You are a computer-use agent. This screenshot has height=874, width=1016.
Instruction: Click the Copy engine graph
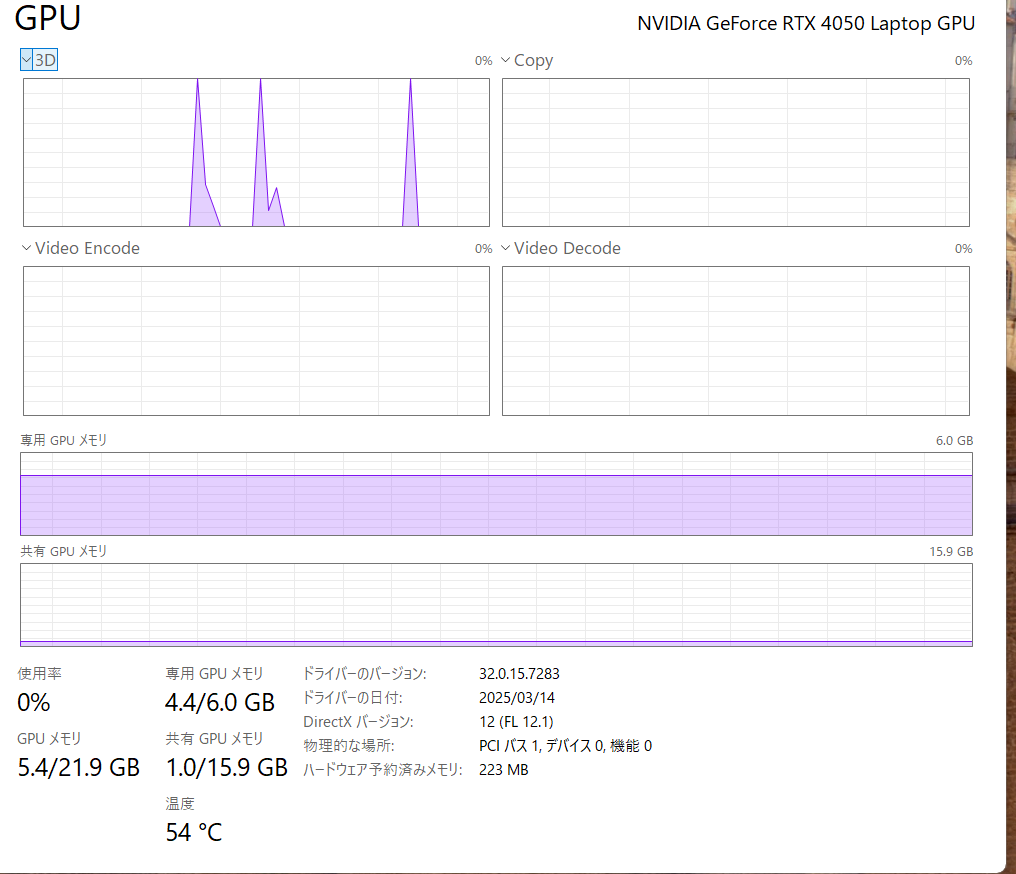pyautogui.click(x=735, y=152)
